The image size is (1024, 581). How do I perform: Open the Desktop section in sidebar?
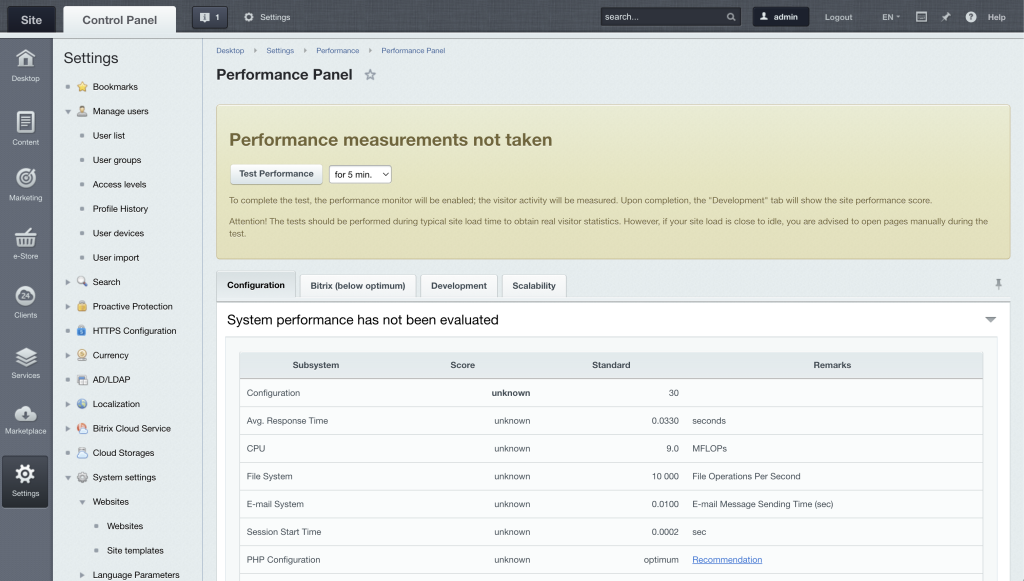(x=25, y=65)
